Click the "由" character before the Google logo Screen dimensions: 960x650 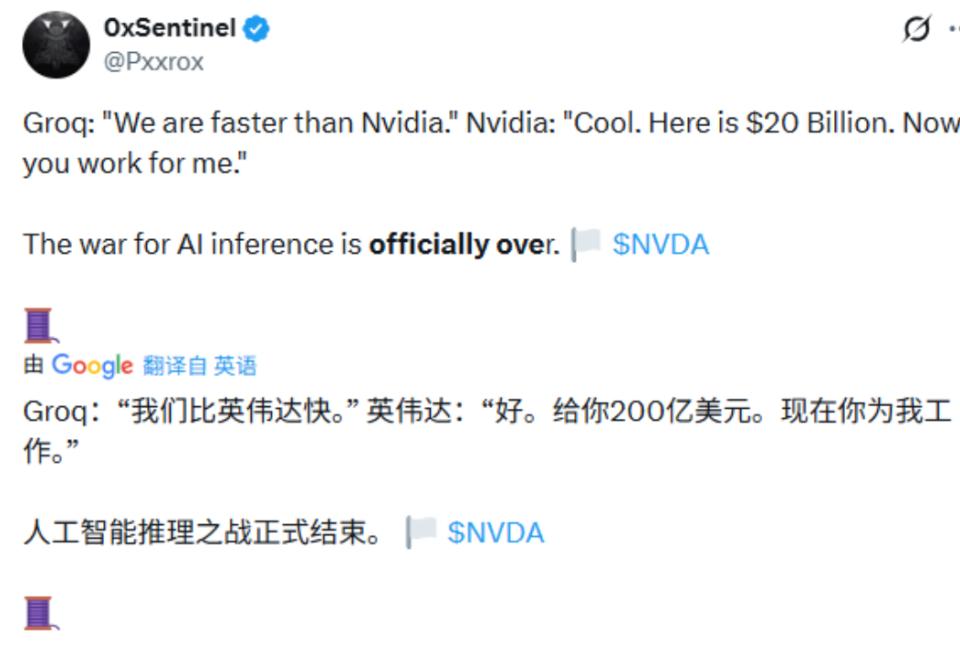pos(33,366)
